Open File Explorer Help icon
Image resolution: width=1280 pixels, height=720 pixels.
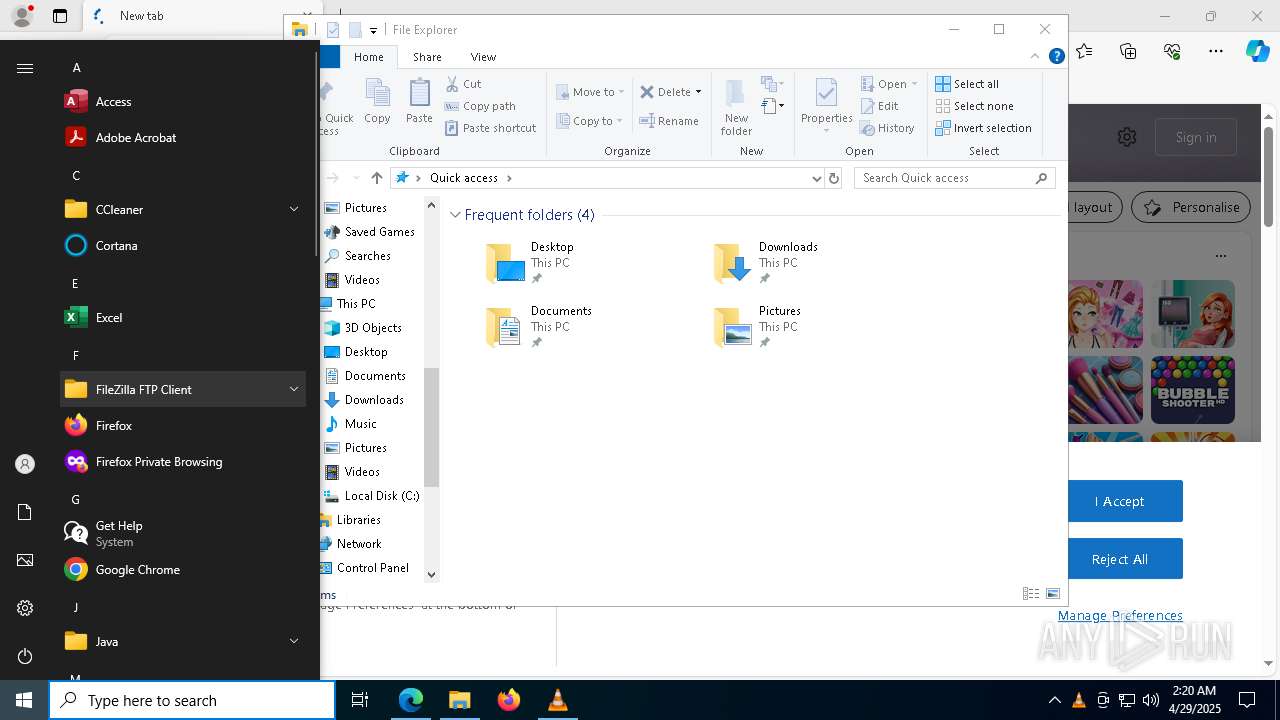pyautogui.click(x=1056, y=57)
